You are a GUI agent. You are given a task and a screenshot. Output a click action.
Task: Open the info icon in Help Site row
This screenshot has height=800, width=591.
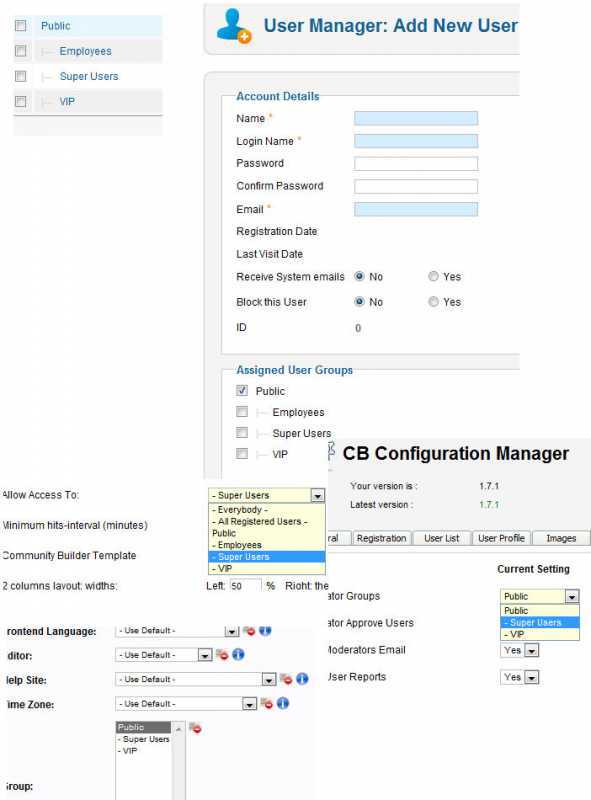point(302,679)
